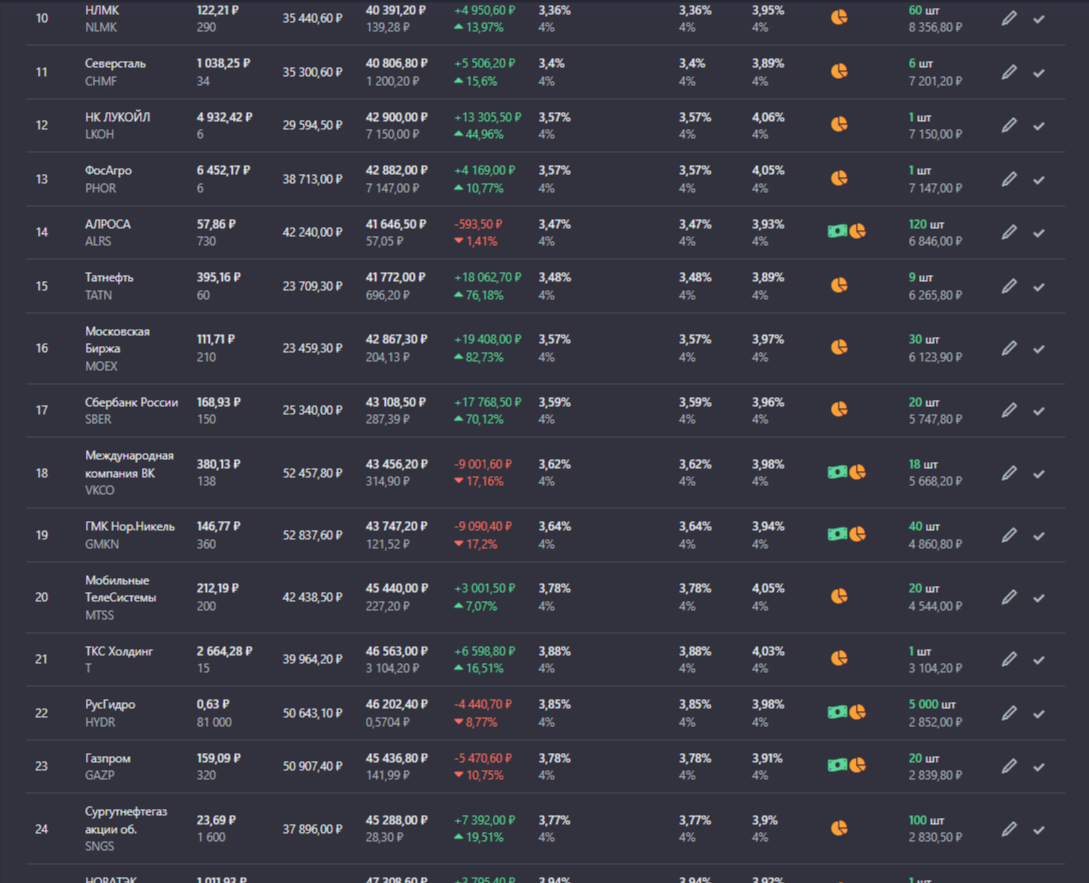Click the pie chart icon for Татнефть
Screen dimensions: 1089x883
click(x=840, y=285)
